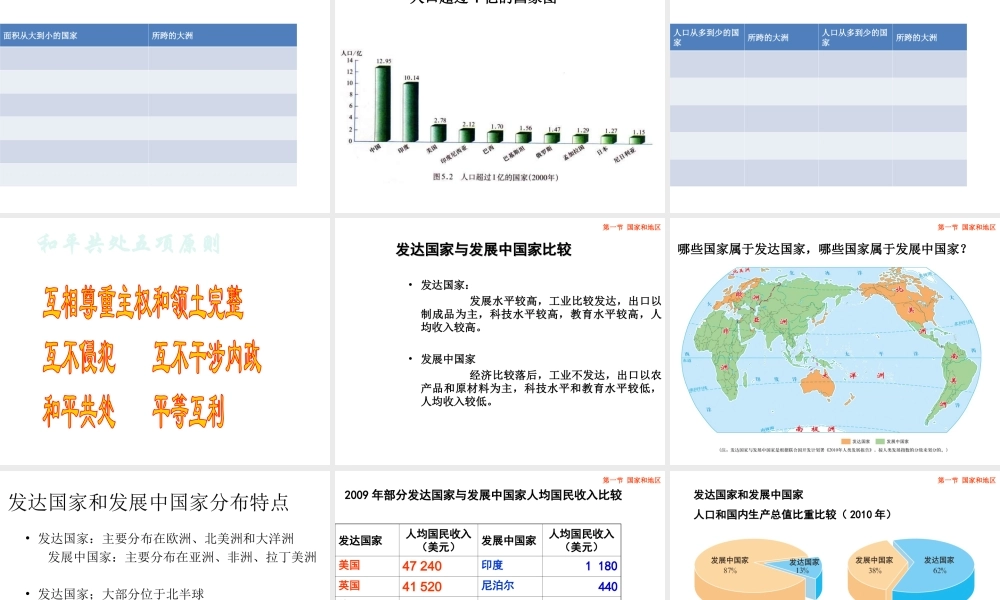The height and width of the screenshot is (600, 1000).
Task: Click the 47 240 income value
Action: pos(422,566)
